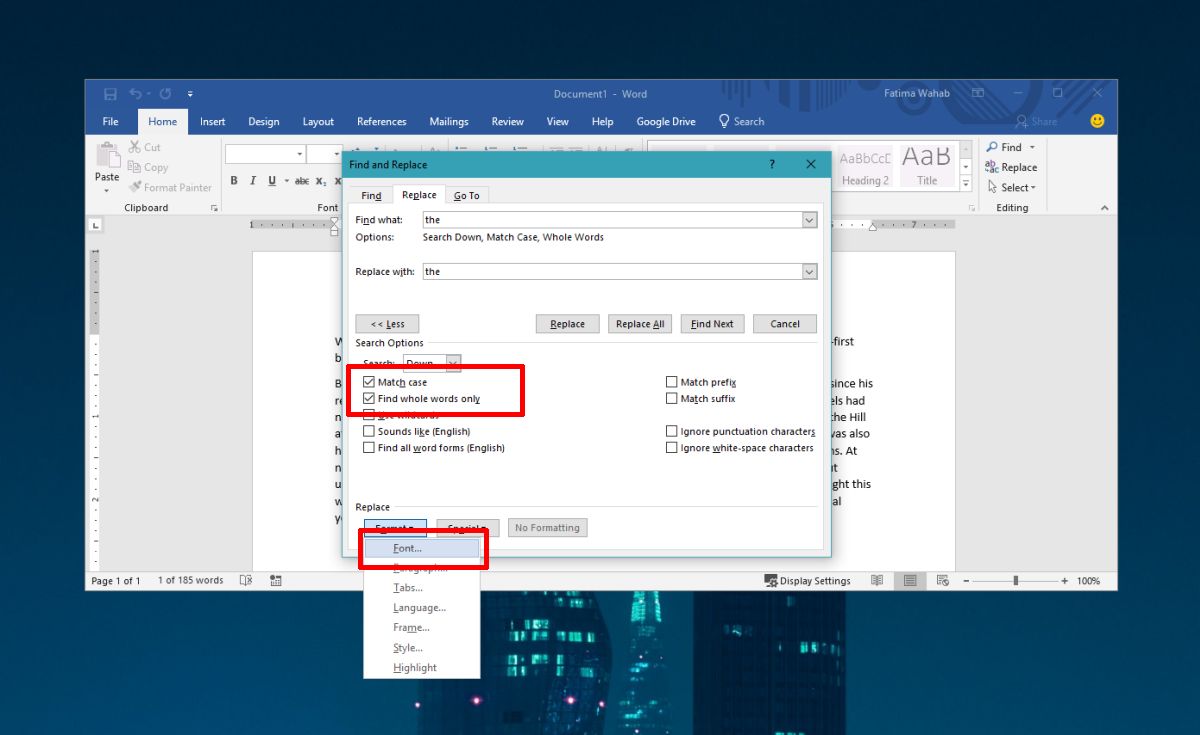Choose Highlight from the Format menu
The width and height of the screenshot is (1200, 735).
(x=422, y=668)
